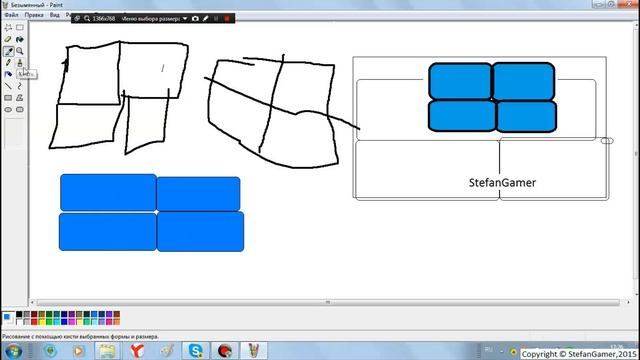640x360 pixels.
Task: Pause the screen recording
Action: click(216, 18)
